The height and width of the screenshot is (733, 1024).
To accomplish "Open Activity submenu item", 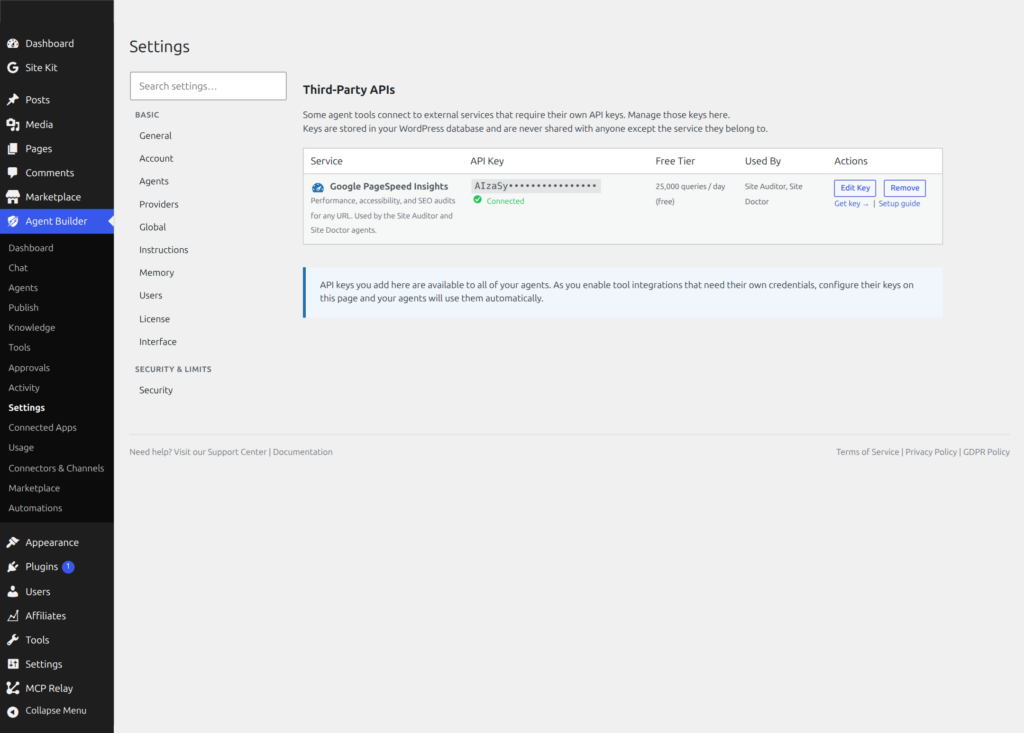I will [x=24, y=388].
